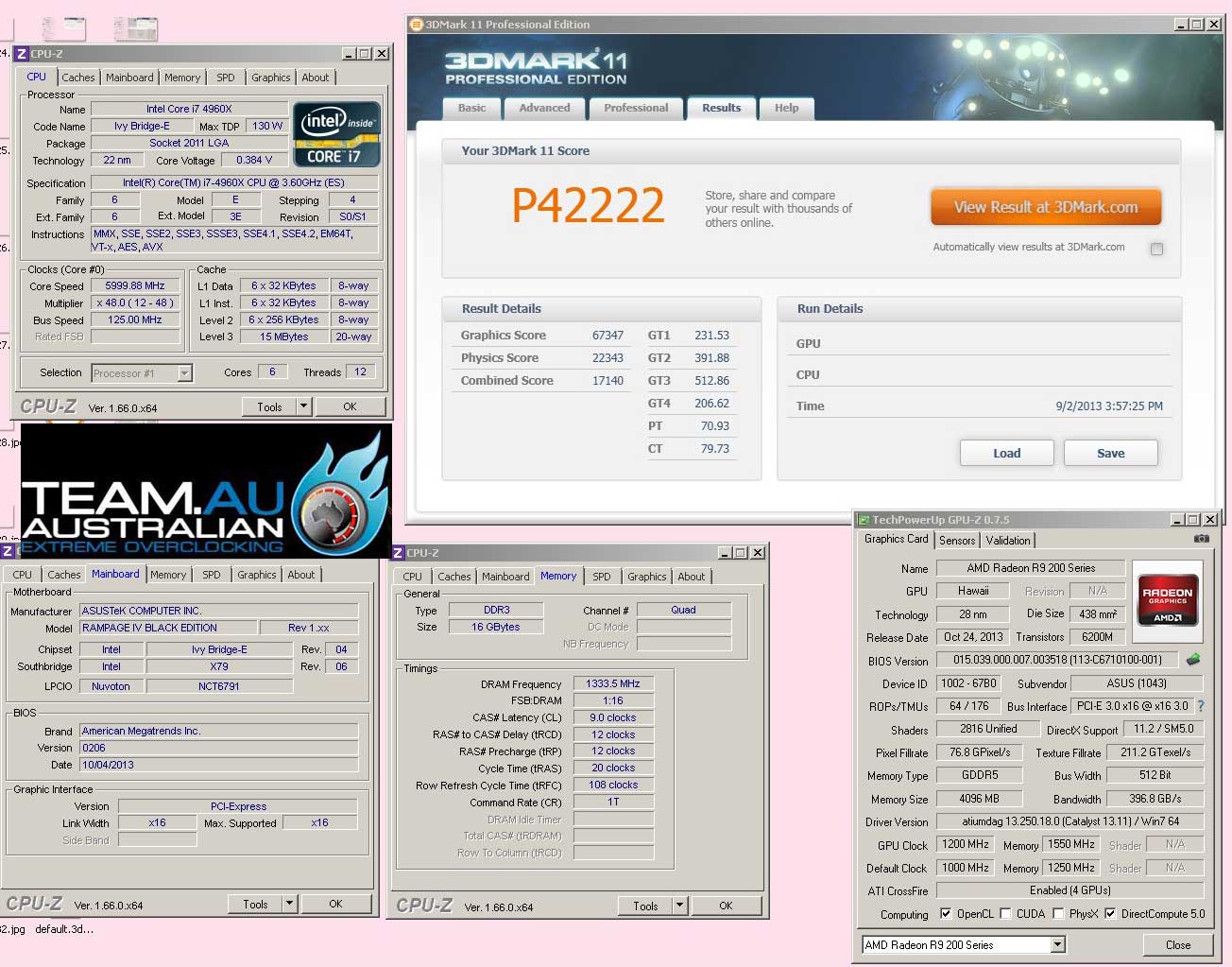Click the Combined Score 17140 value

click(607, 380)
